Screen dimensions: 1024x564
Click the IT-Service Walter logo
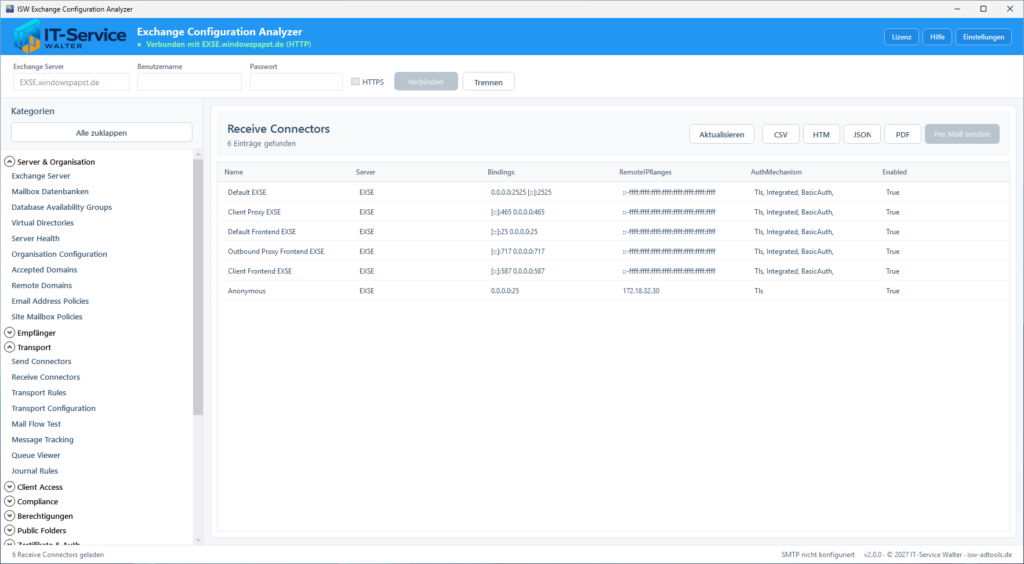point(69,37)
